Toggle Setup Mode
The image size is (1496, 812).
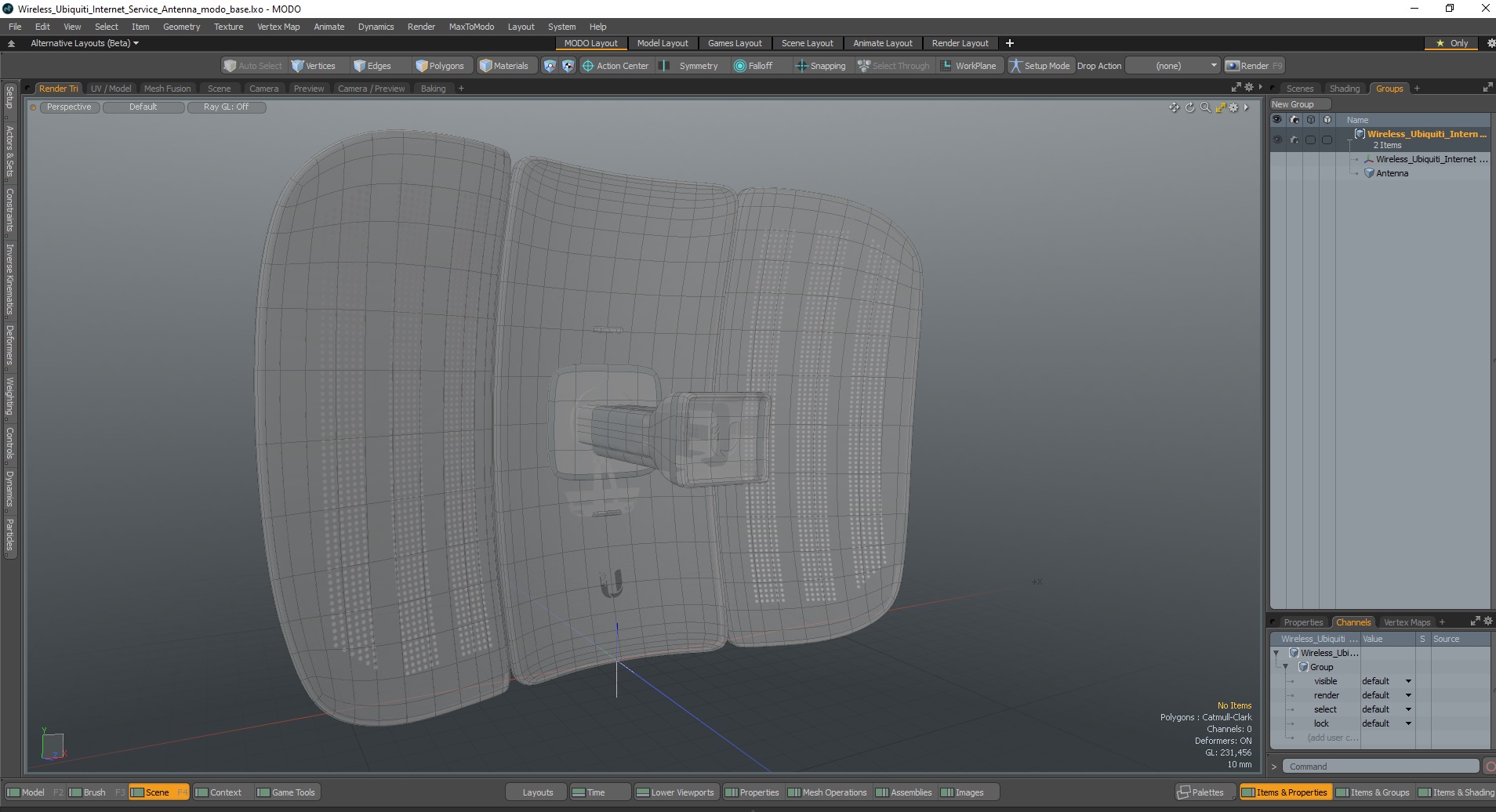coord(1040,66)
